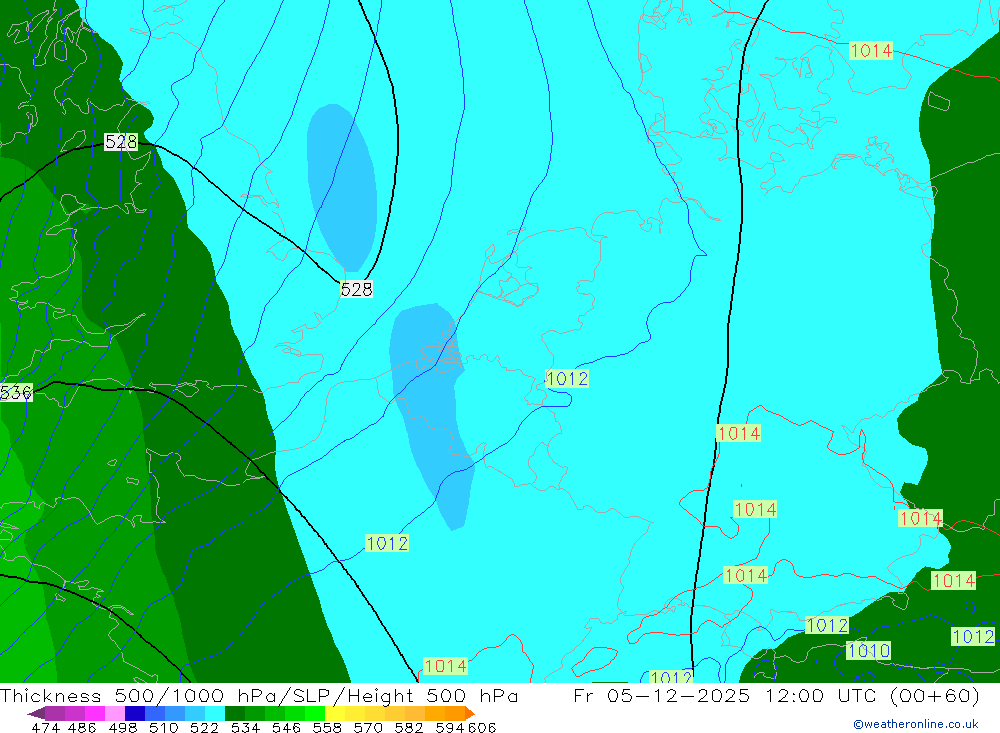Click the 528 label near the upper-left coast

(121, 142)
